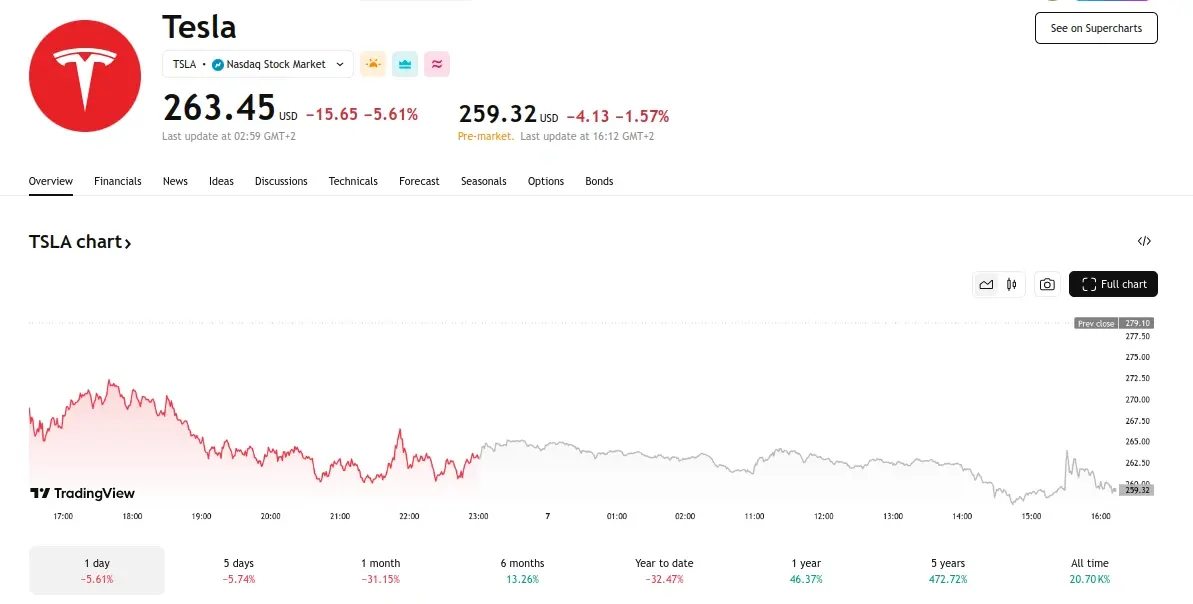1193x604 pixels.
Task: Click the Tesla logo avatar
Action: point(85,75)
